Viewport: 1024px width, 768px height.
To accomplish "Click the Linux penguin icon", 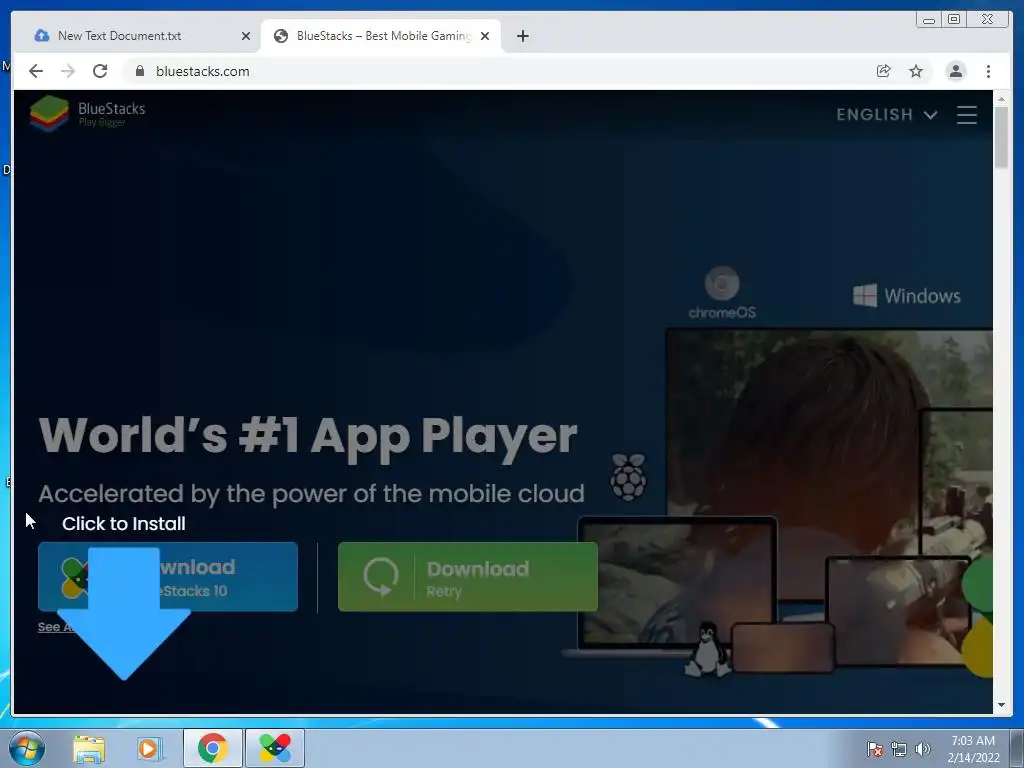I will click(707, 649).
